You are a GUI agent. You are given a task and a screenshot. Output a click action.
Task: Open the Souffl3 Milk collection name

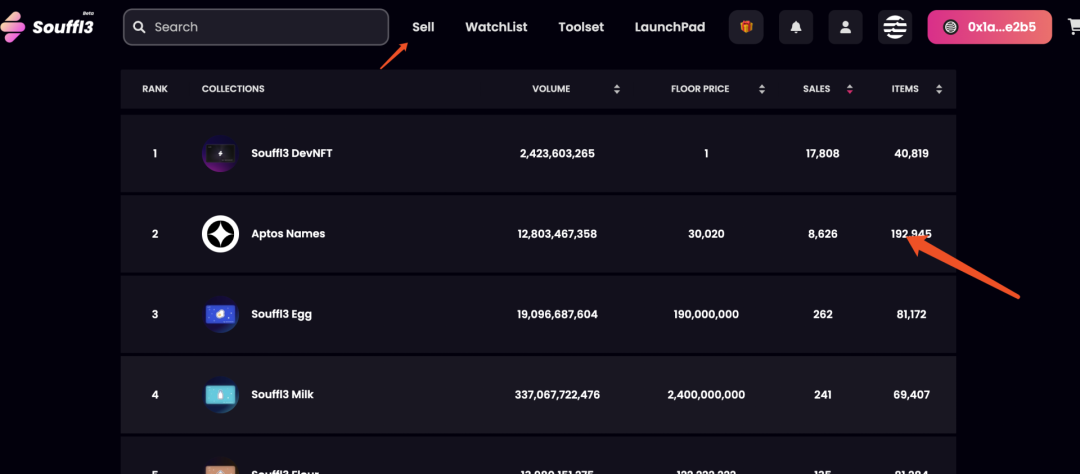(282, 395)
